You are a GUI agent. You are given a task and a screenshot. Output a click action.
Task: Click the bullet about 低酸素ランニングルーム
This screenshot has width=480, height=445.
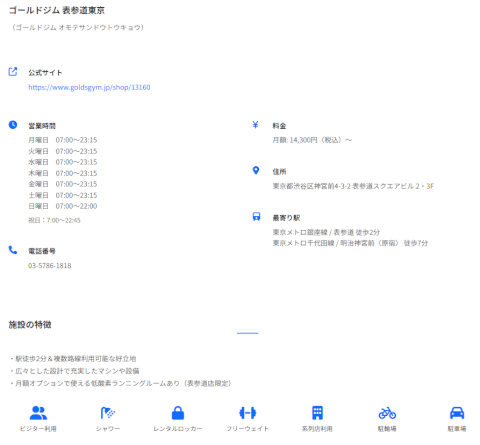click(120, 383)
